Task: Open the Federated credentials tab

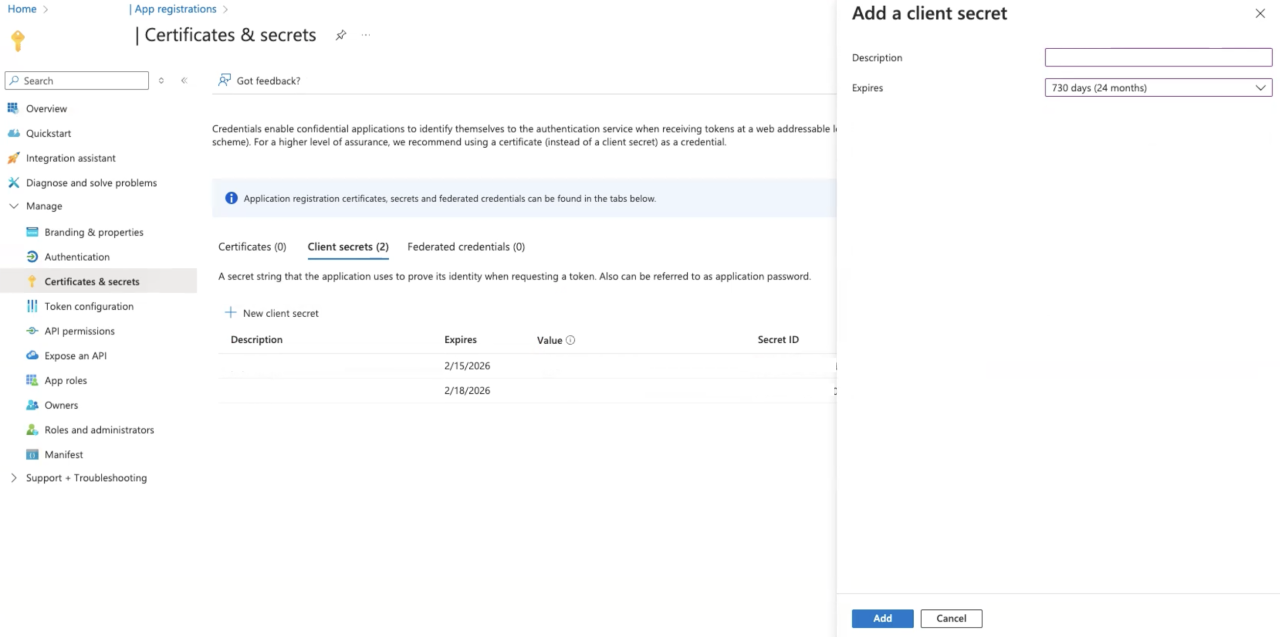Action: [466, 246]
